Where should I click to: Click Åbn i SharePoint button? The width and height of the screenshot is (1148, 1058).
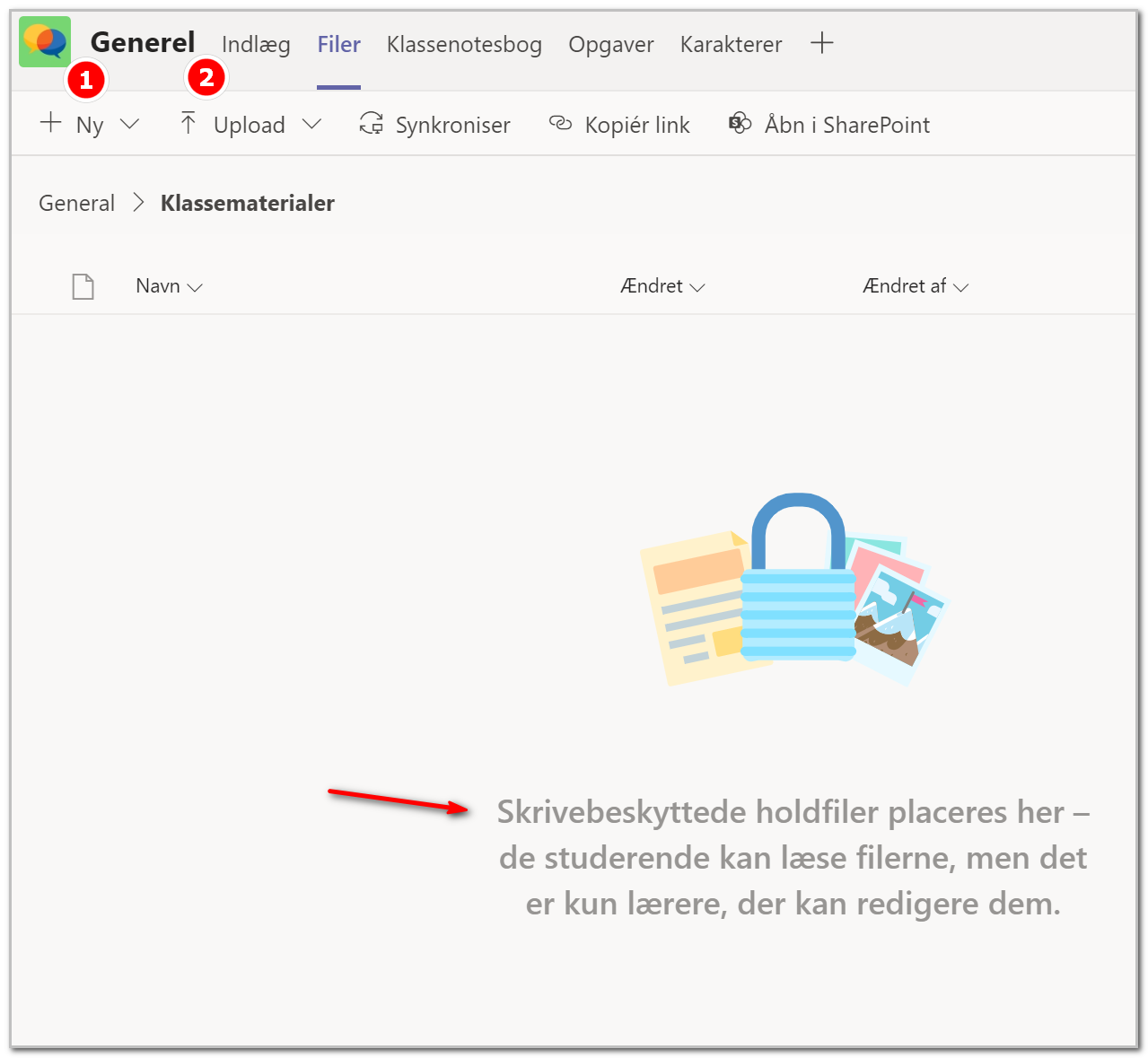click(x=828, y=124)
